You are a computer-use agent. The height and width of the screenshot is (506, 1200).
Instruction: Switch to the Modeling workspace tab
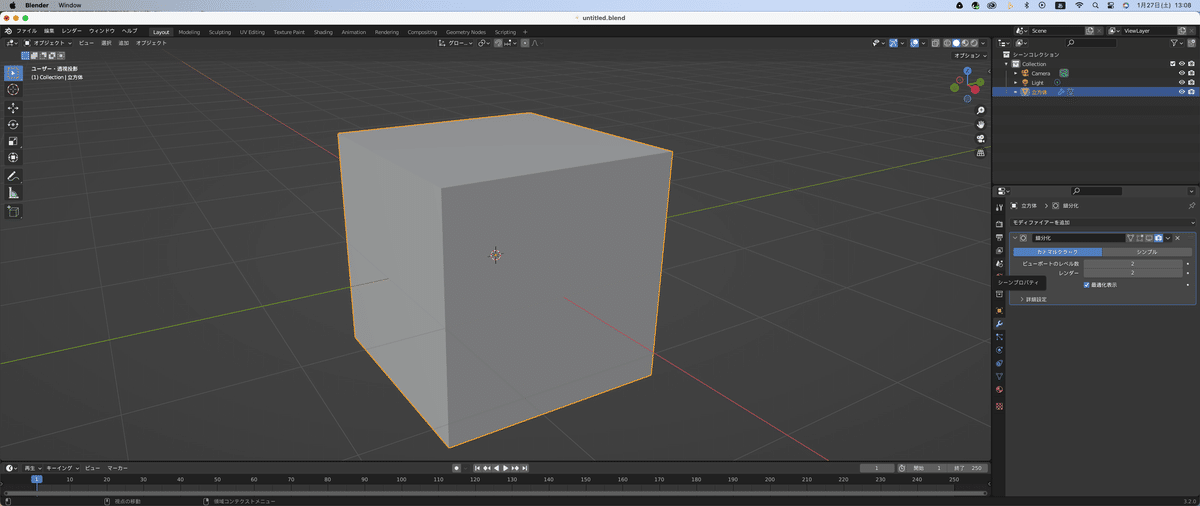[189, 32]
